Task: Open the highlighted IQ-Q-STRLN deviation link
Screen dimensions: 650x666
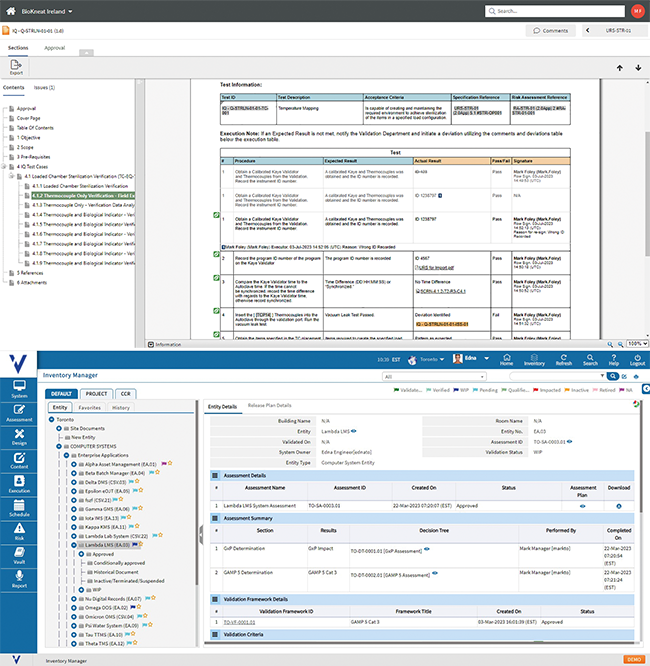Action: [442, 325]
